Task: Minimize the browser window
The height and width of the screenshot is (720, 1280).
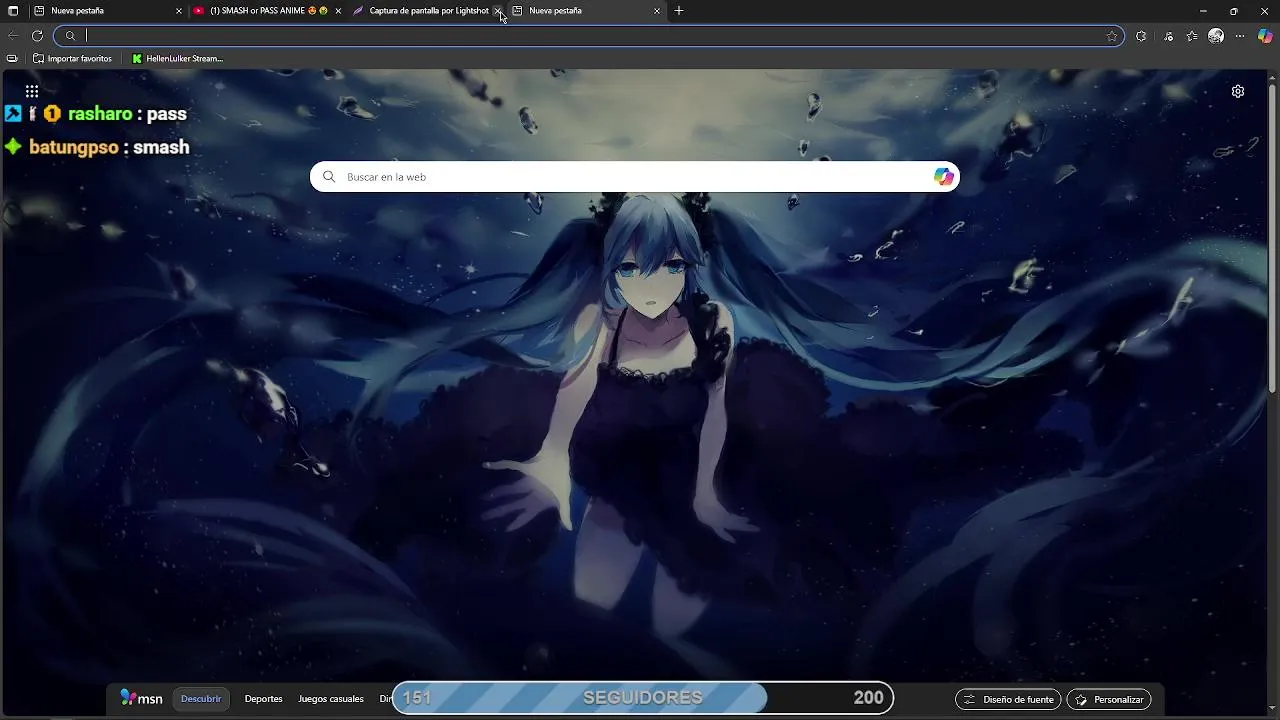Action: tap(1203, 11)
